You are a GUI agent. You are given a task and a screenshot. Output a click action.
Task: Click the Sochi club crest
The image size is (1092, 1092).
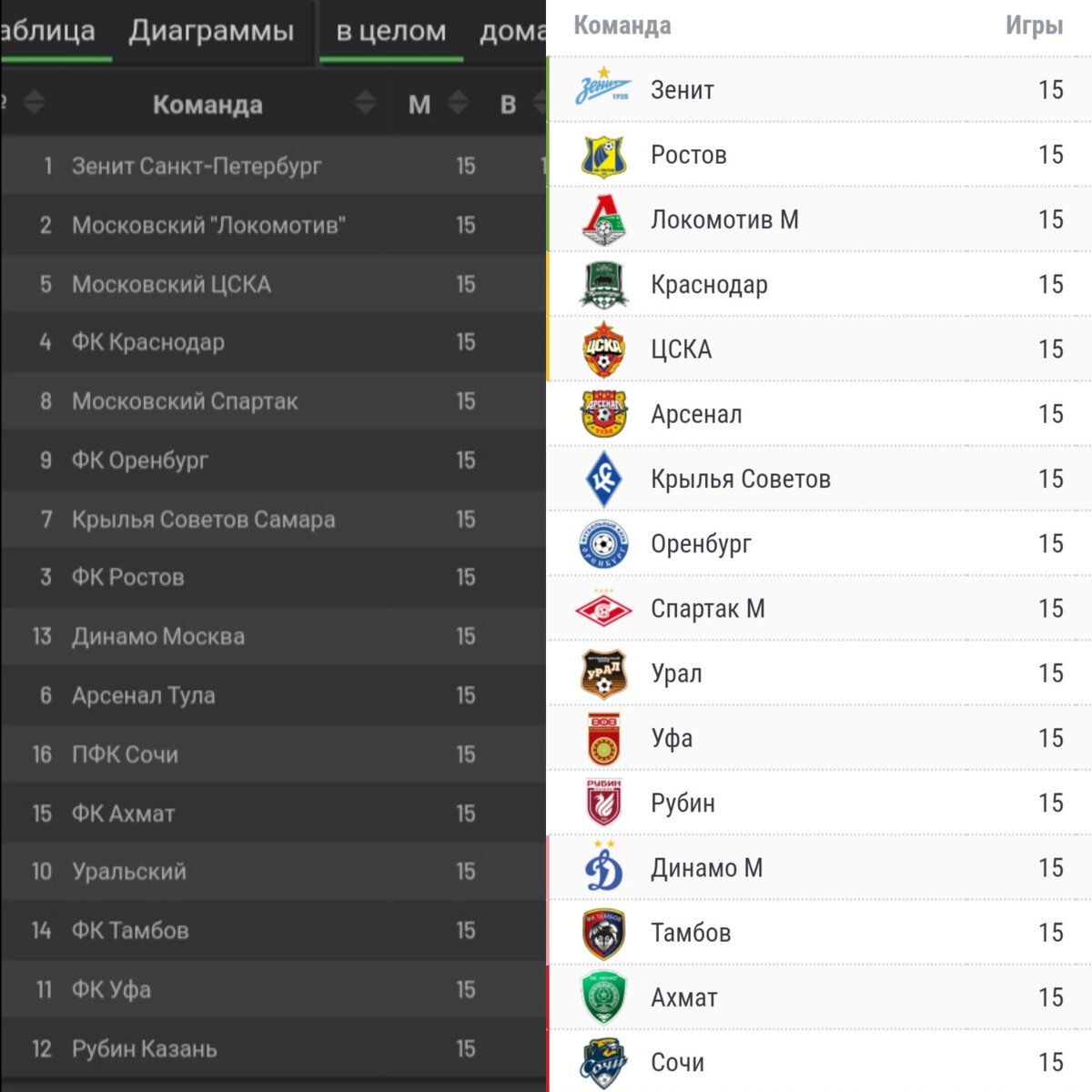point(603,1062)
